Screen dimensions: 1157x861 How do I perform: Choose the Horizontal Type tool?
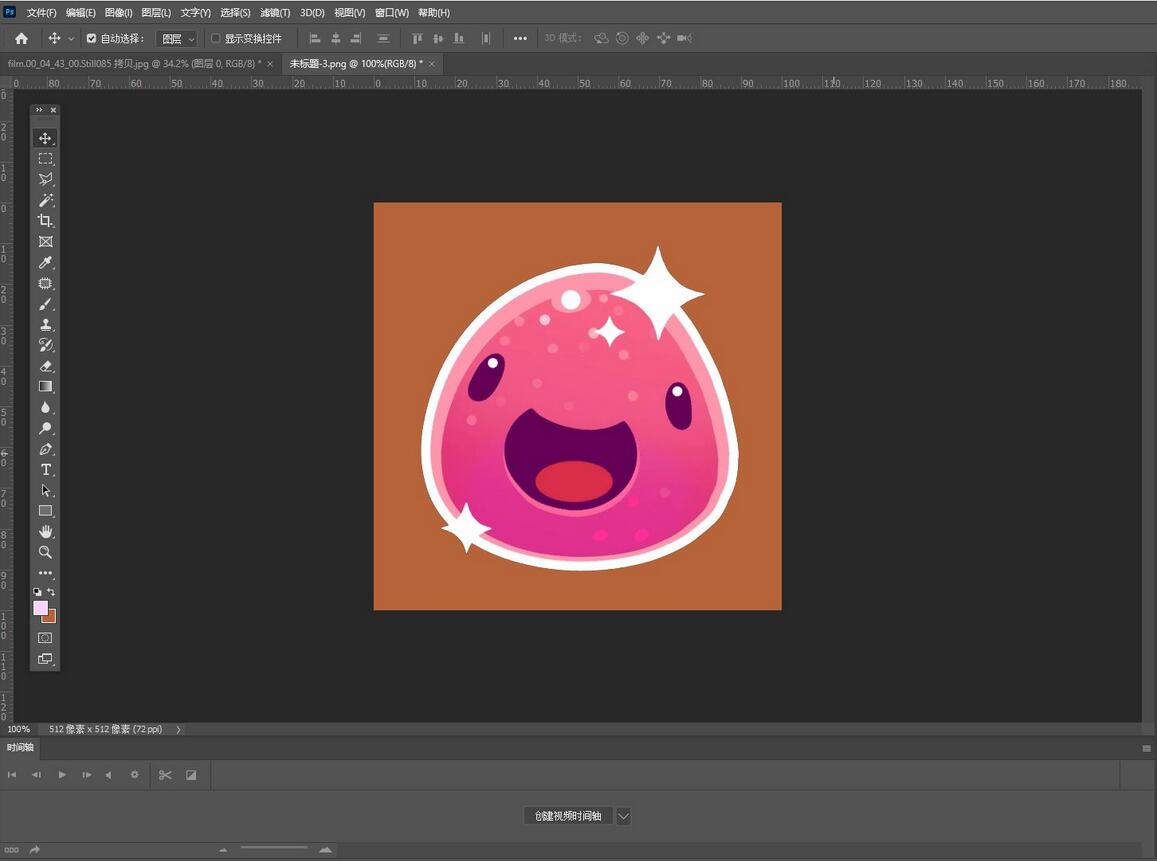(45, 470)
